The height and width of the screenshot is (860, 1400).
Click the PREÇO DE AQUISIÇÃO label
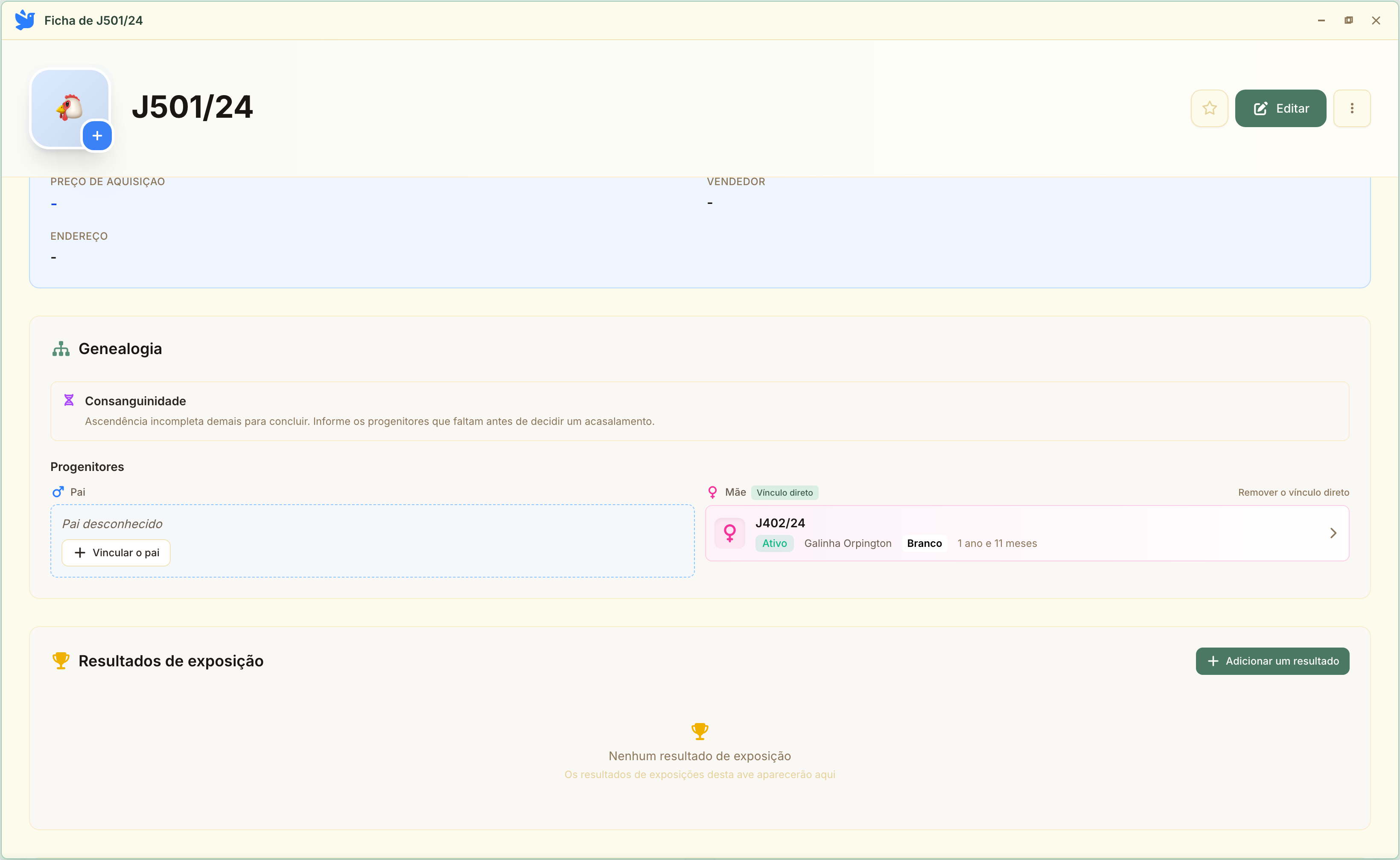pyautogui.click(x=108, y=181)
